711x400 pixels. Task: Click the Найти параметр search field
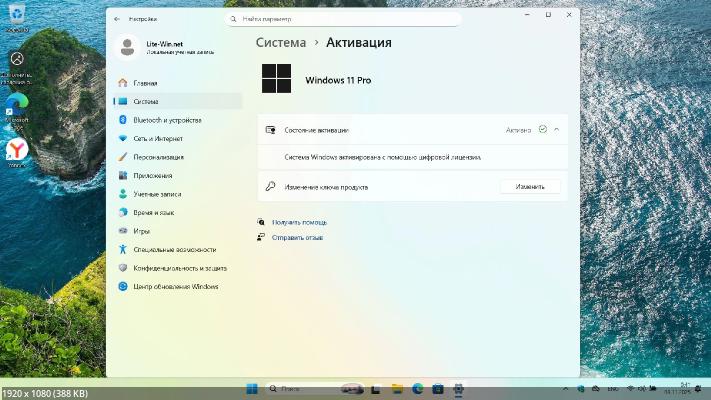pyautogui.click(x=343, y=18)
